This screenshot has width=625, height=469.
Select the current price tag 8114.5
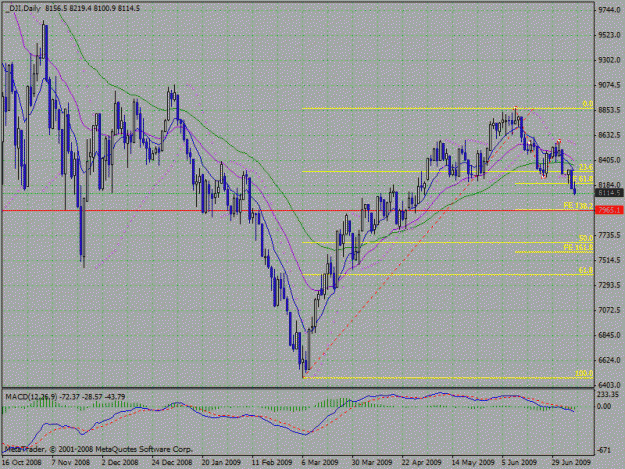609,193
